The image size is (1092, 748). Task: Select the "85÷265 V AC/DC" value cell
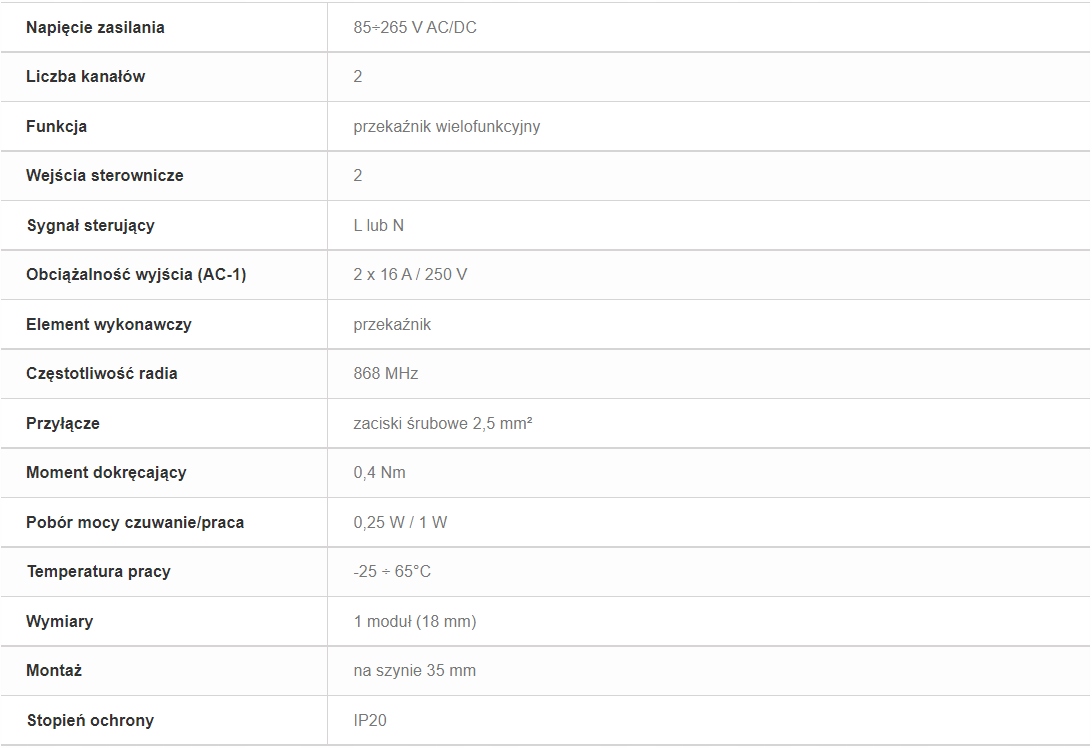pyautogui.click(x=415, y=27)
